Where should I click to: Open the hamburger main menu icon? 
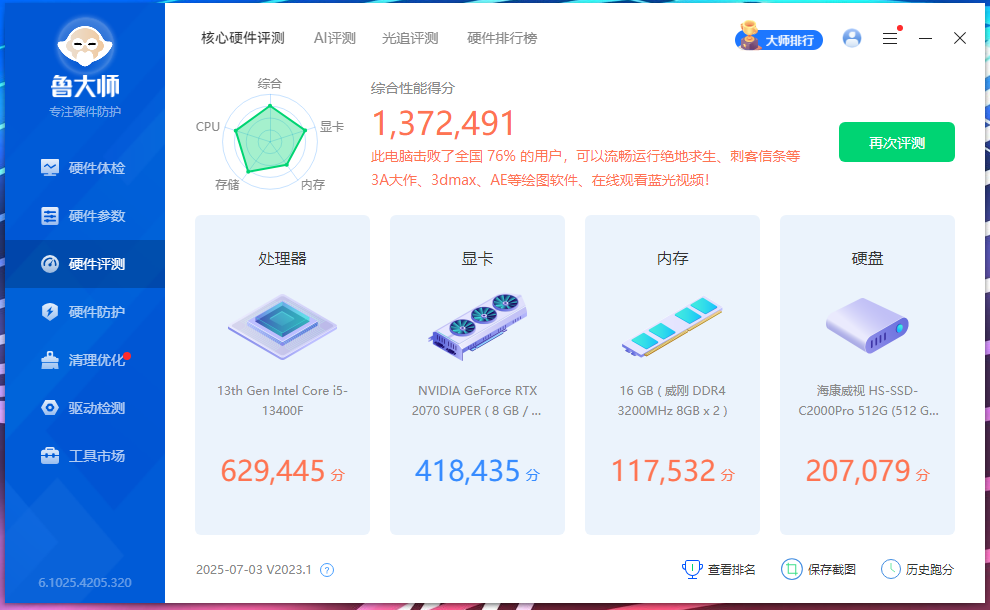pos(890,39)
